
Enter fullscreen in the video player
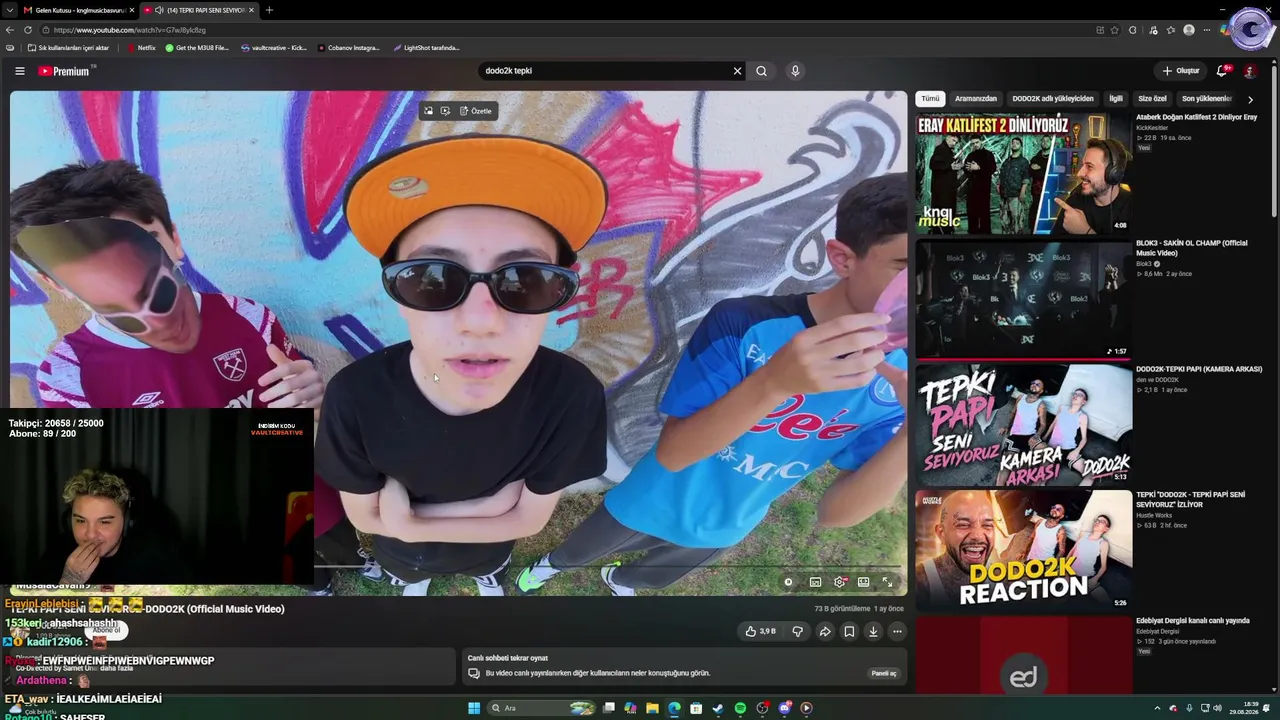(x=887, y=582)
